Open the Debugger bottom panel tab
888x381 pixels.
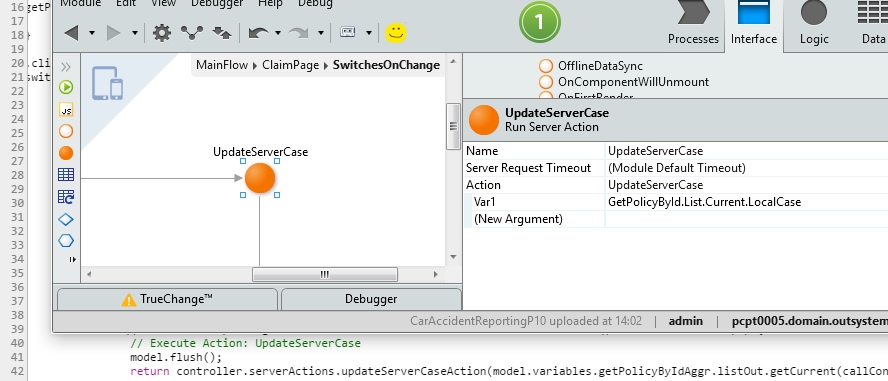click(x=371, y=299)
